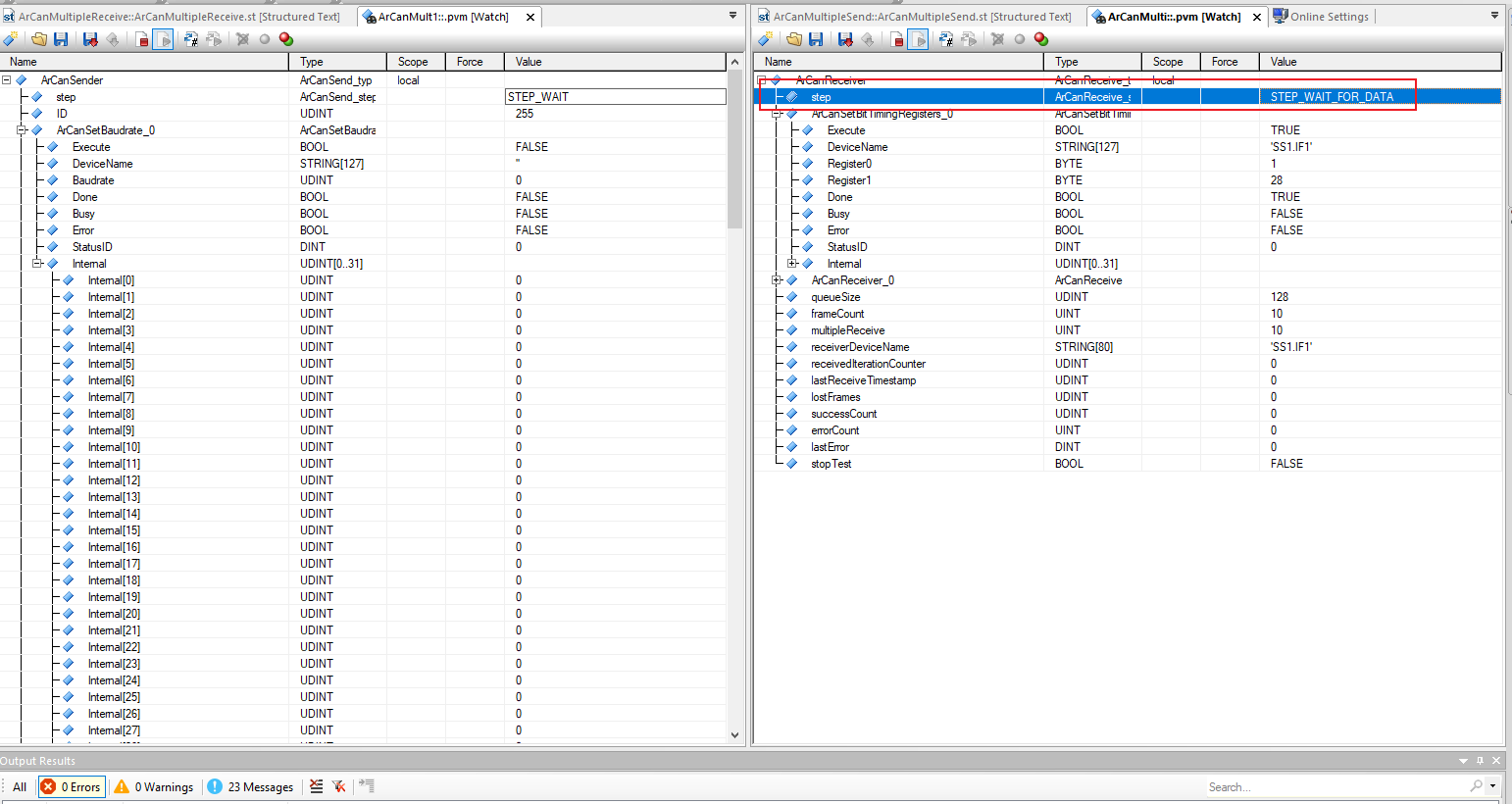The height and width of the screenshot is (804, 1512).
Task: Edit STEP_WAIT value field of step
Action: (x=616, y=97)
